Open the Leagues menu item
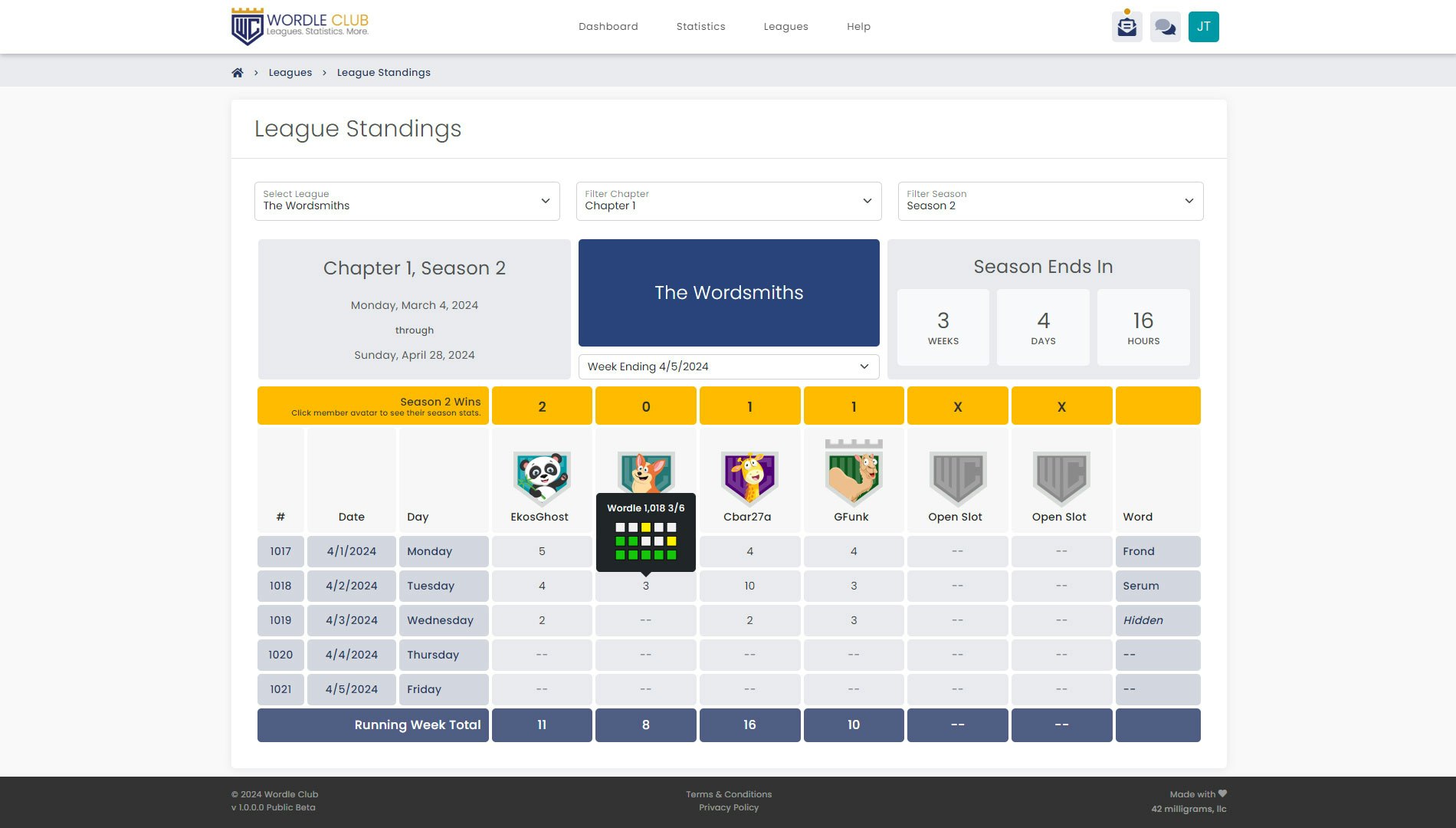1456x828 pixels. (x=785, y=27)
